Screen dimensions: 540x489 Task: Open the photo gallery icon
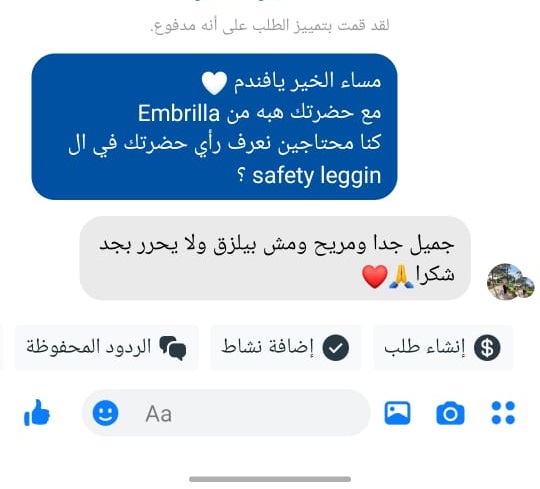click(397, 413)
